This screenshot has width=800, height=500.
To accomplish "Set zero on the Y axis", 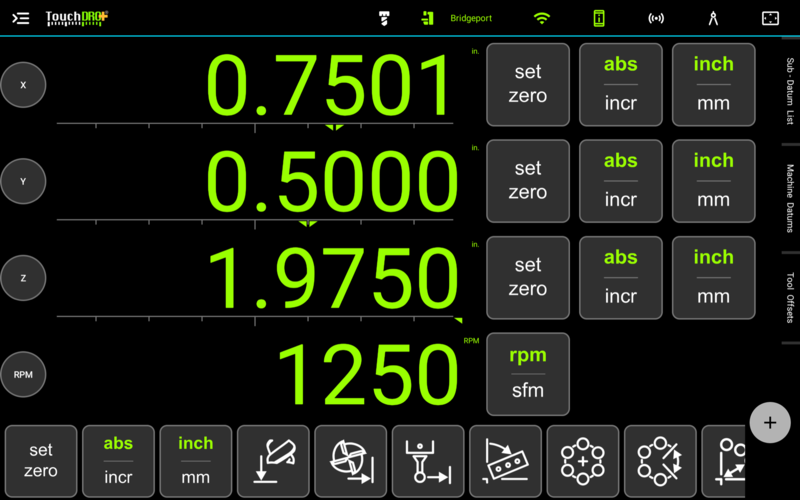I will [528, 181].
